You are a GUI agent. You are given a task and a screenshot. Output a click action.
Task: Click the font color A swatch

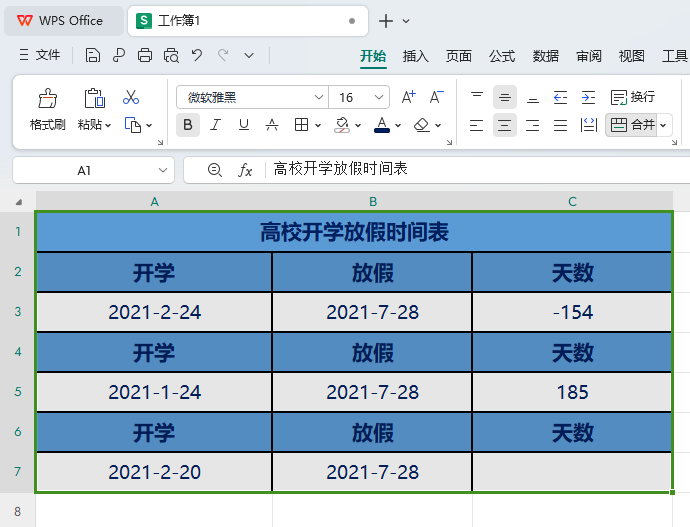coord(382,125)
